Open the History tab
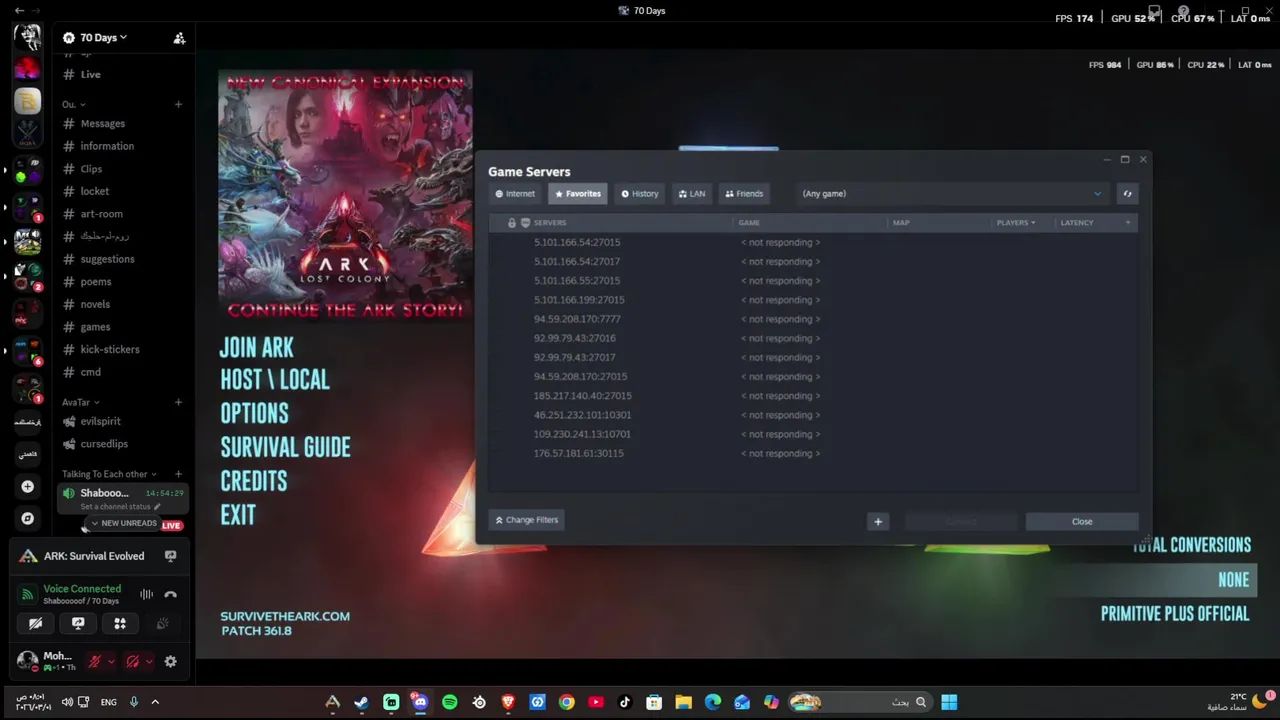Viewport: 1280px width, 720px height. tap(640, 194)
